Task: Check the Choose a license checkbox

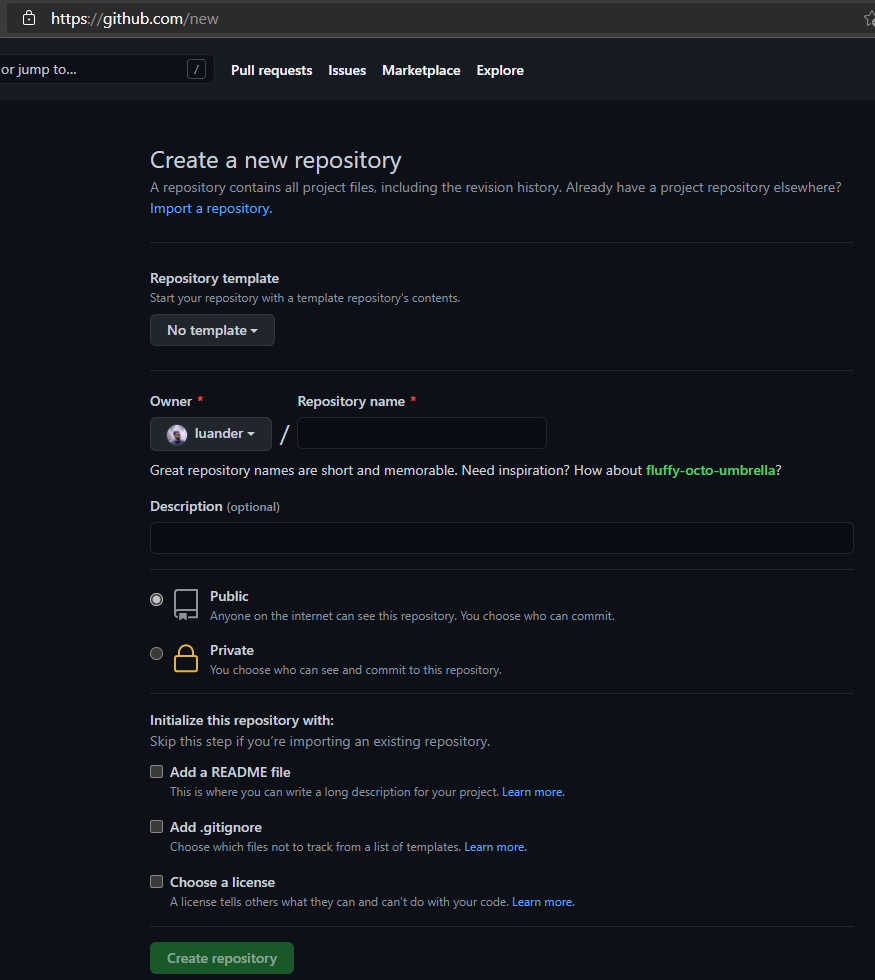Action: [156, 881]
